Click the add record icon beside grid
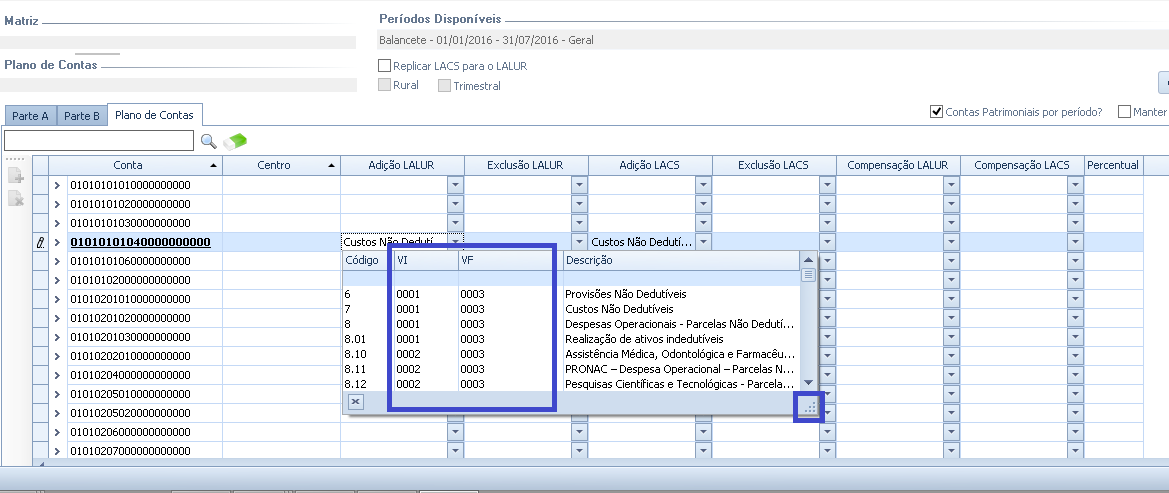Screen dimensions: 1169x493 pos(15,177)
